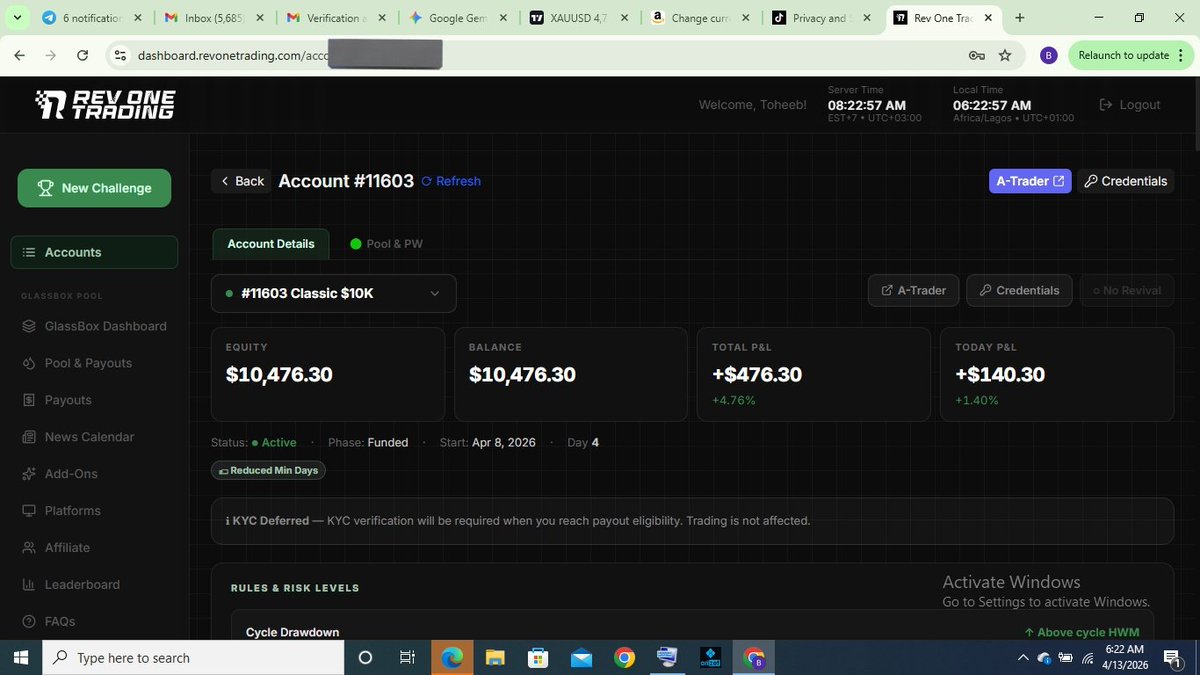Click the Logout link

(1130, 105)
